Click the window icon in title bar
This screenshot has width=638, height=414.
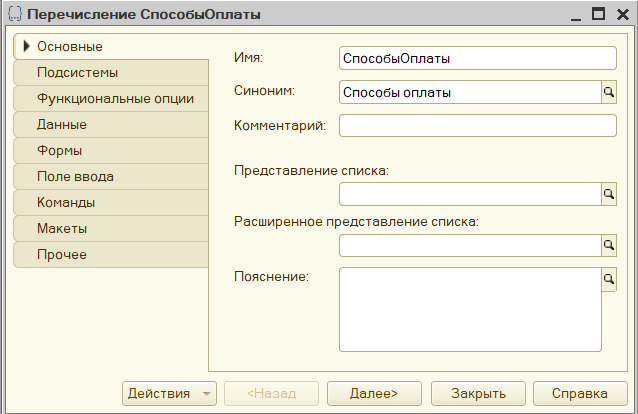[x=15, y=15]
